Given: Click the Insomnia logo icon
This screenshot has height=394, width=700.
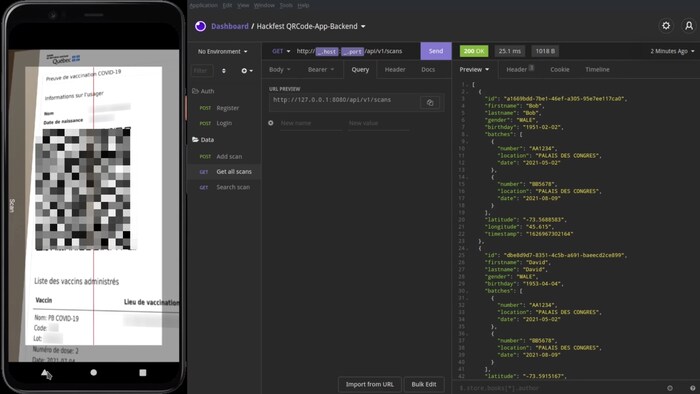Looking at the screenshot, I should 200,26.
